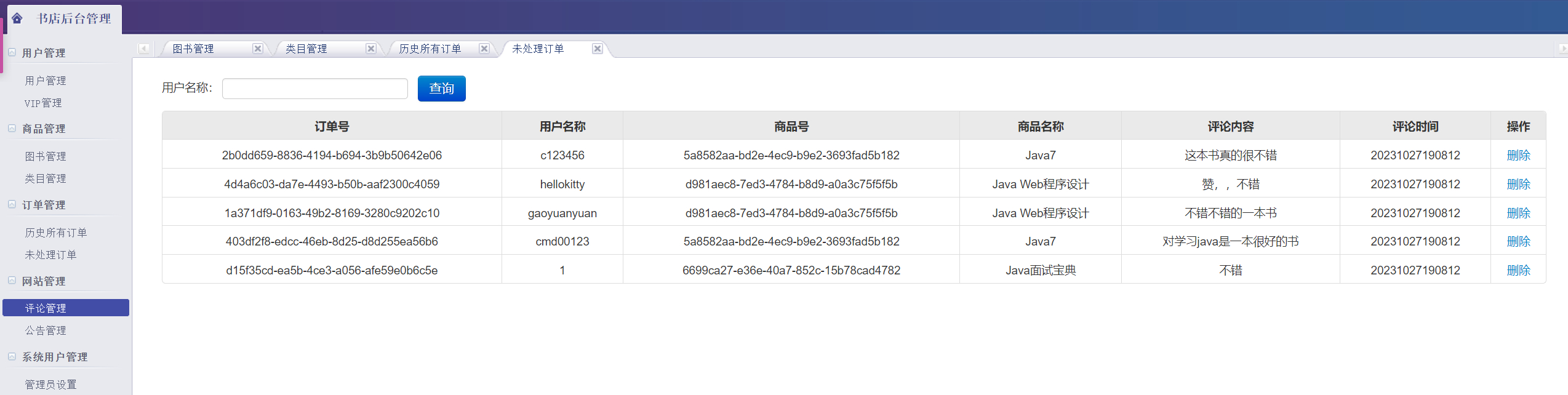Click product number 6699ca27-e36e-40a7-852c-15b78cad4782
This screenshot has height=395, width=1568.
coord(791,270)
